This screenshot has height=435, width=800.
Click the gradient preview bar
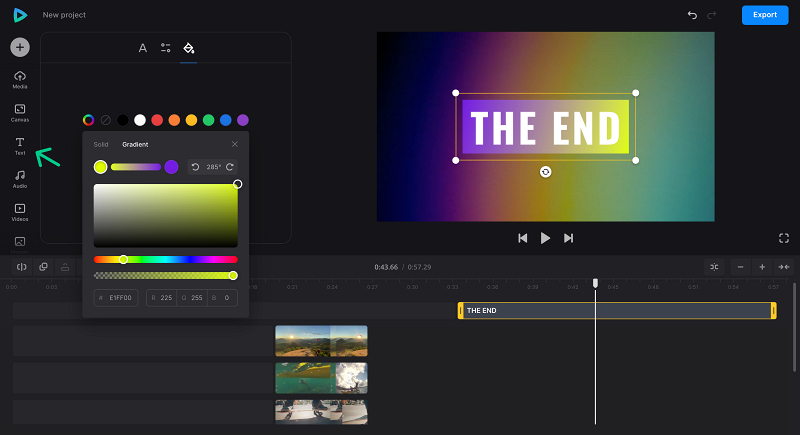coord(136,167)
